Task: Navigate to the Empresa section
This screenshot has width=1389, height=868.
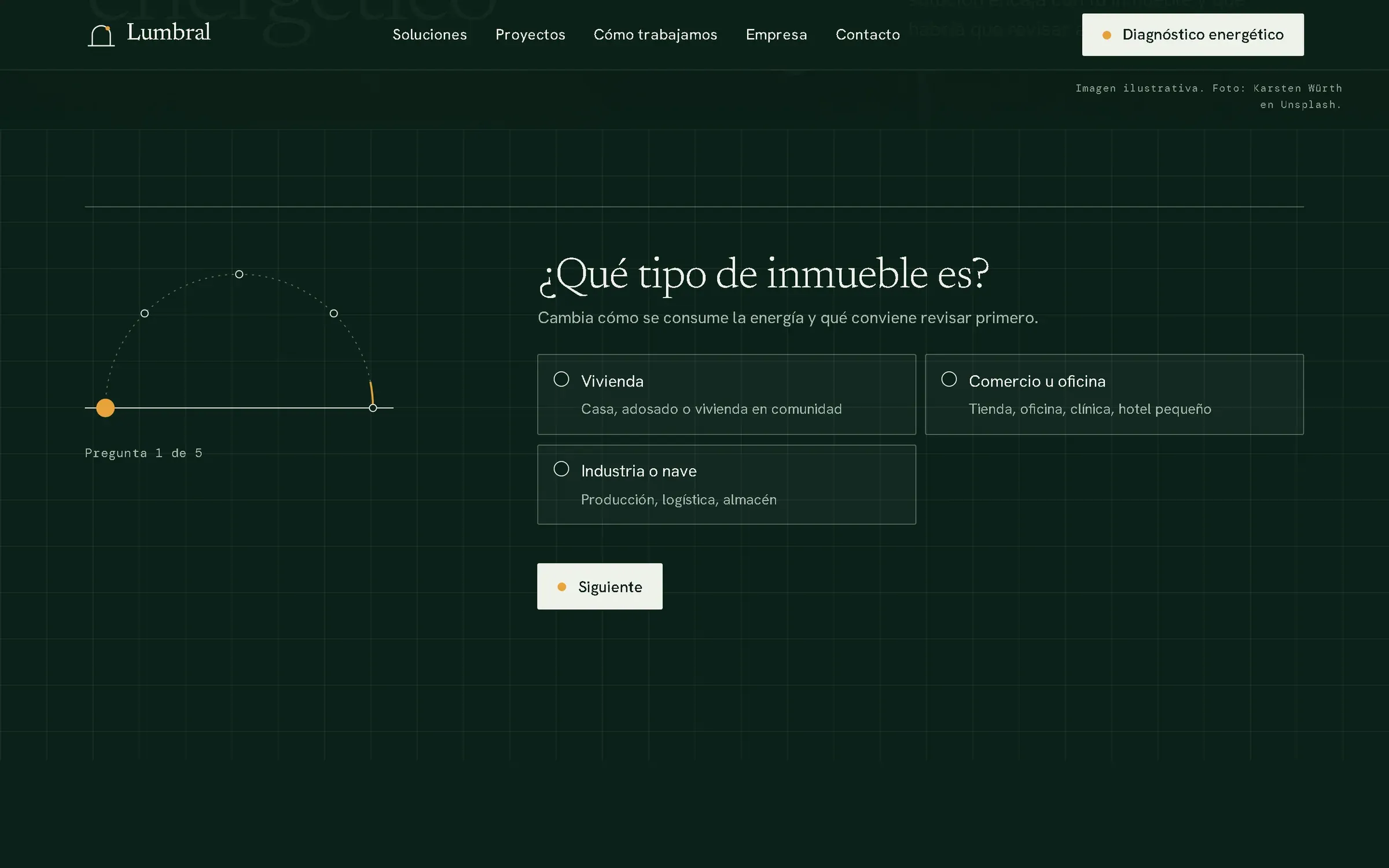Action: (776, 35)
